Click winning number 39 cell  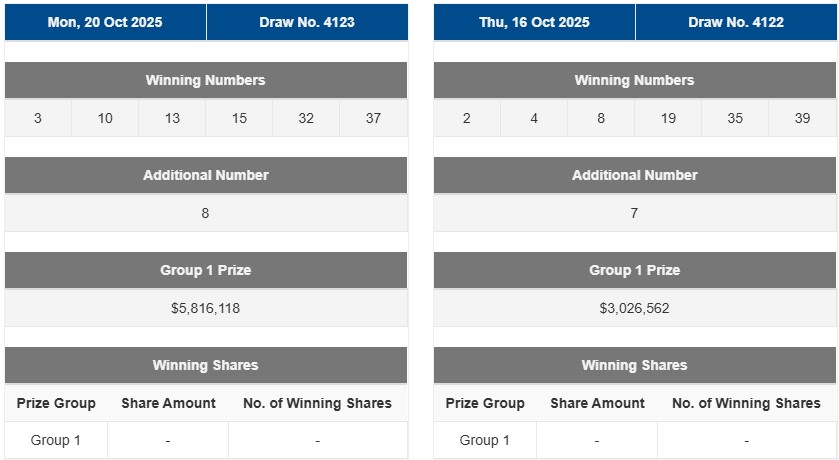pyautogui.click(x=802, y=118)
